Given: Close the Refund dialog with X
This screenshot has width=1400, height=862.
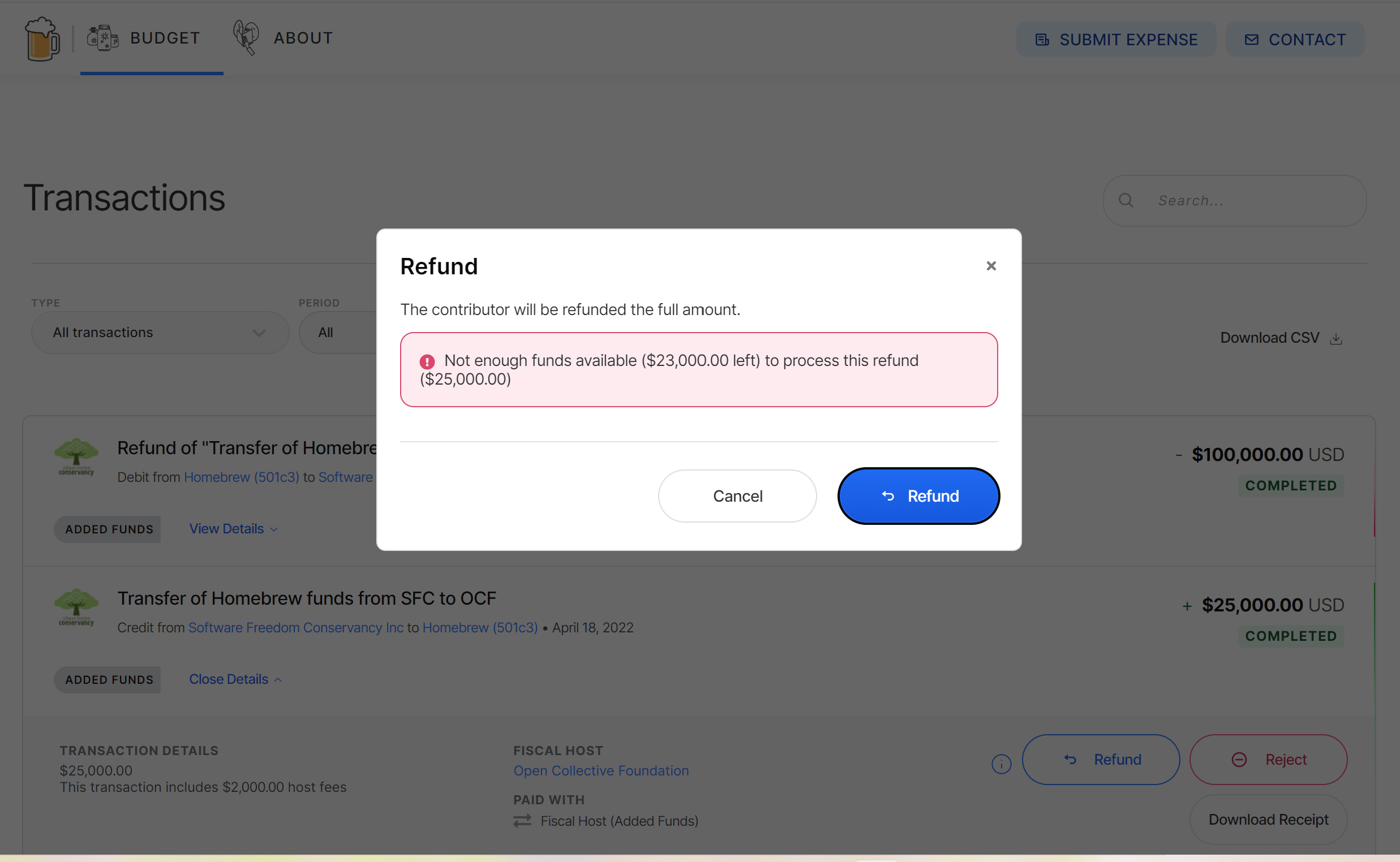Looking at the screenshot, I should click(x=990, y=266).
